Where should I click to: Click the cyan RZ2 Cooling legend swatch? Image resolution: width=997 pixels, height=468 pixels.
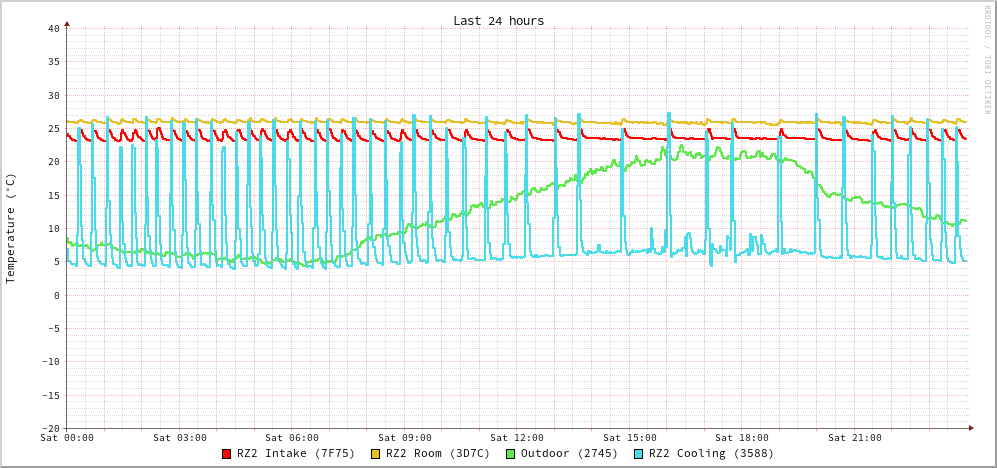639,454
